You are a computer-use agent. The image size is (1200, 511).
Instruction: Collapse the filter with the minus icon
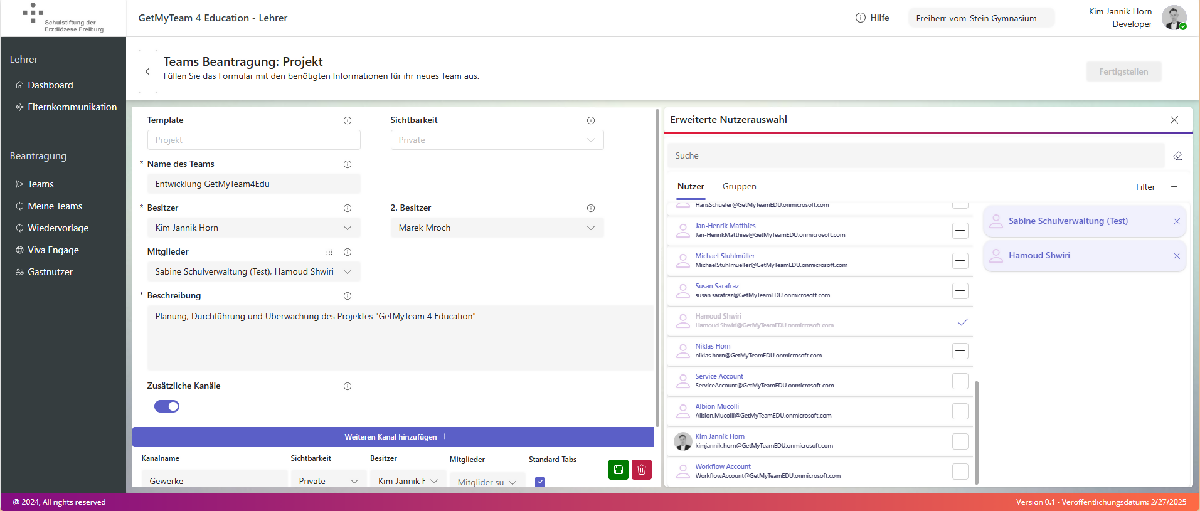[1174, 186]
